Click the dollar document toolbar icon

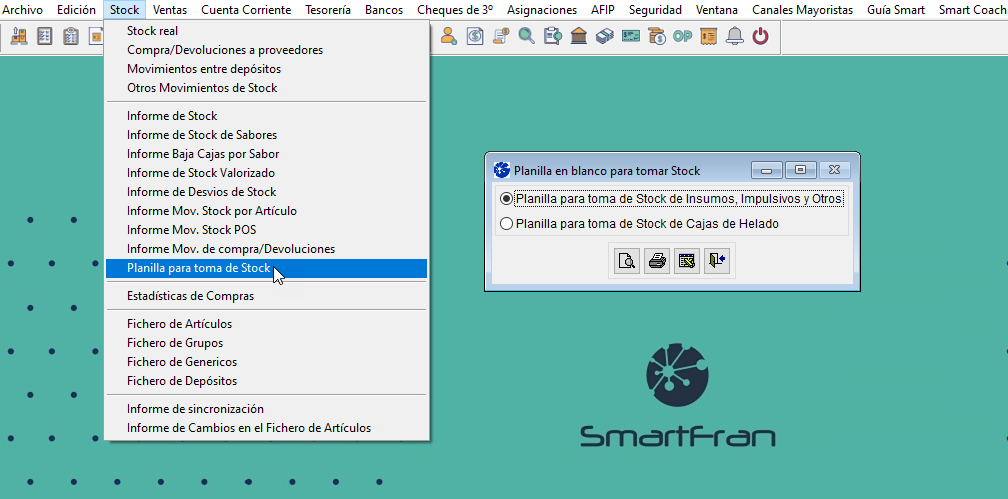pyautogui.click(x=474, y=36)
